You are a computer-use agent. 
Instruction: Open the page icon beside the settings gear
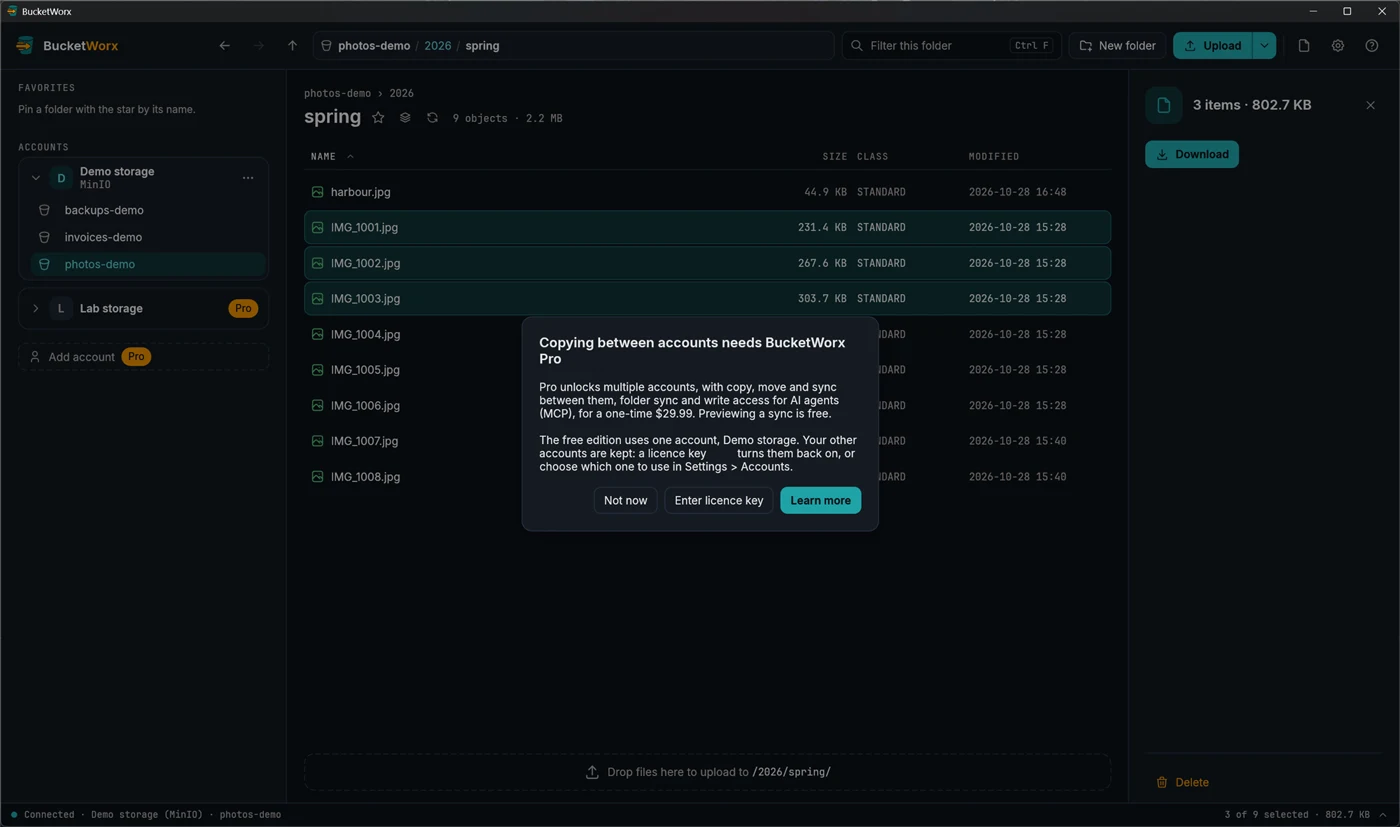(1304, 46)
